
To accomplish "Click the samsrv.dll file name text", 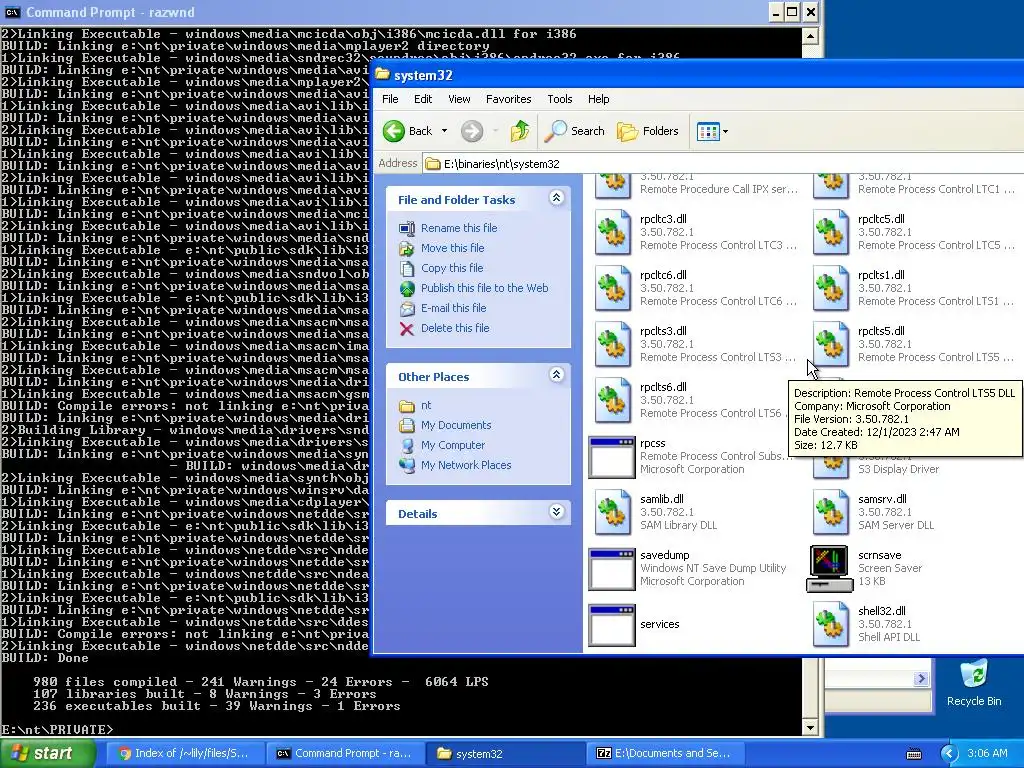I will [x=882, y=500].
